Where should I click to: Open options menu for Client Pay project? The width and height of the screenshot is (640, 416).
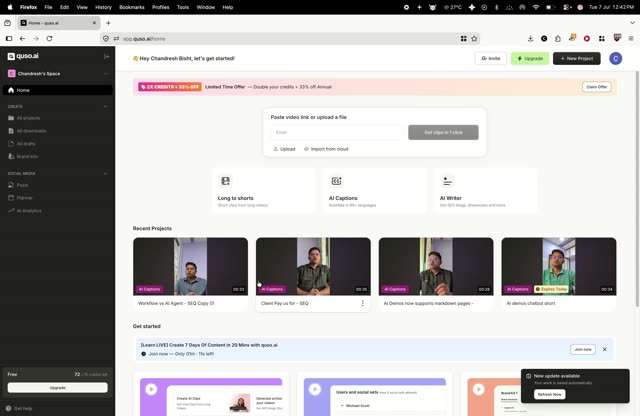pos(362,303)
